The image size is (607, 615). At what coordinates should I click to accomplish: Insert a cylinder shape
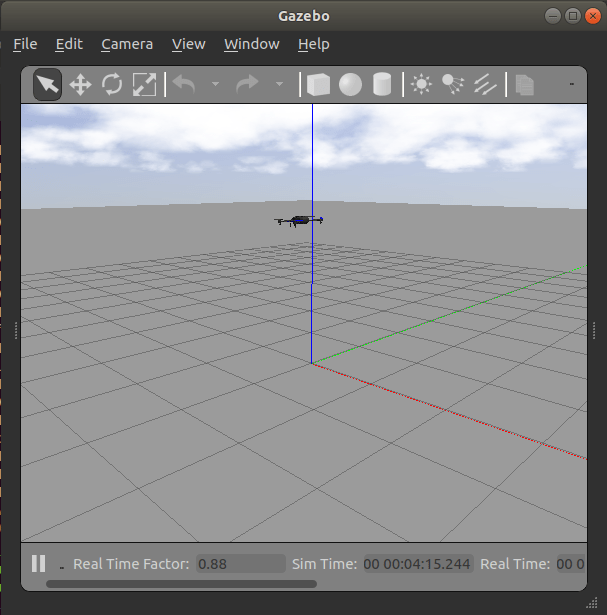[x=382, y=84]
